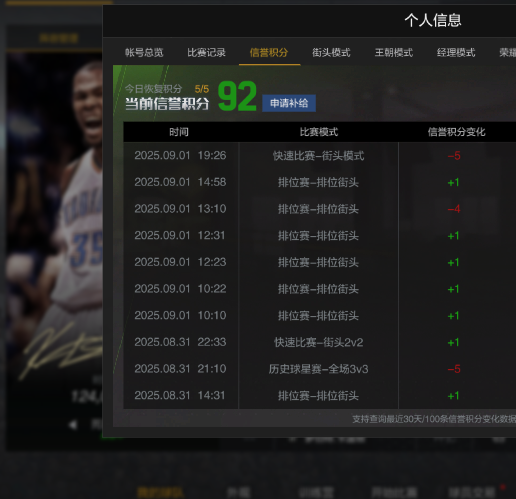Switch to the 比赛记录 tab
Screen dimensions: 516x499
[206, 53]
